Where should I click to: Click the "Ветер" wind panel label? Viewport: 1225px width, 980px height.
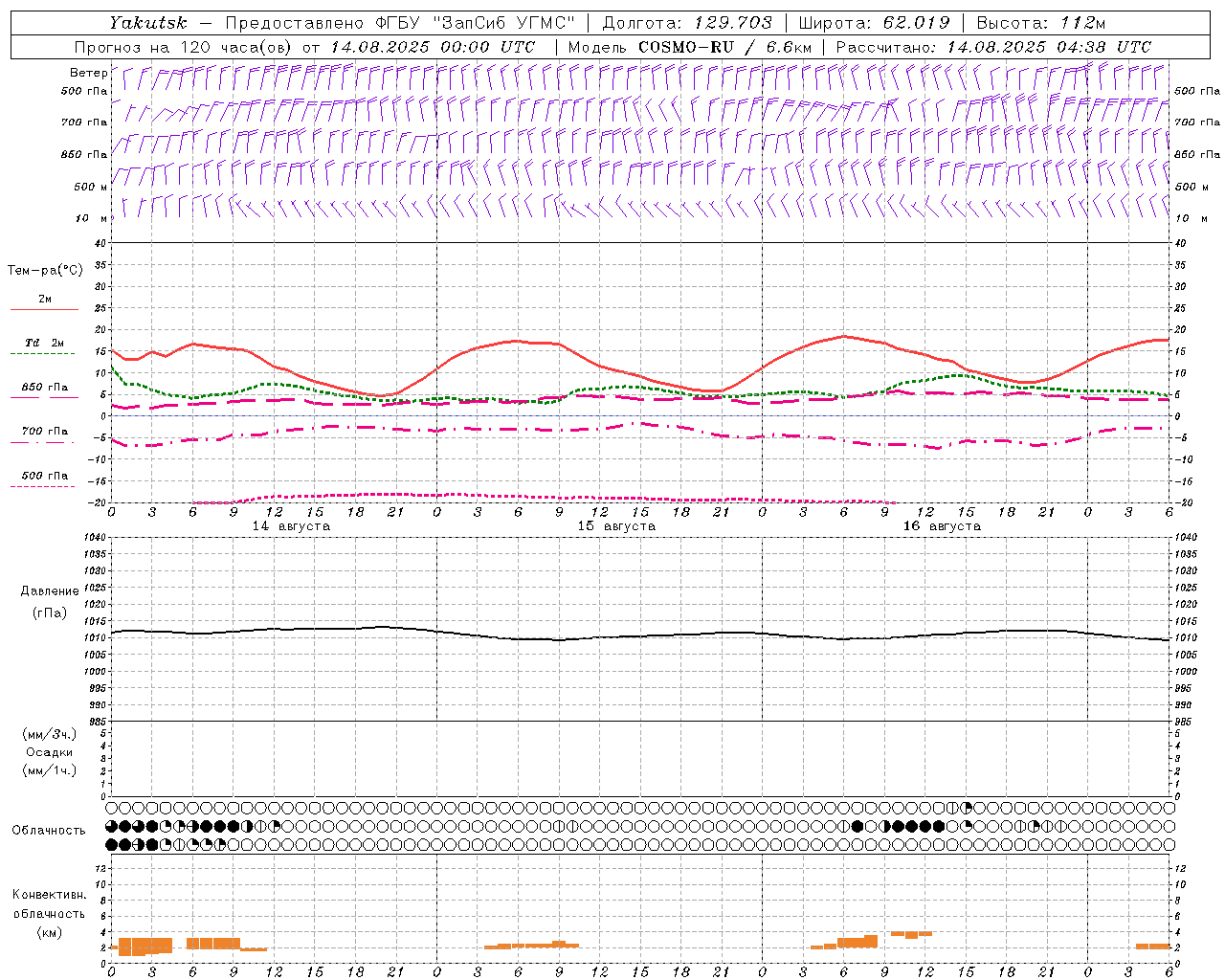point(88,73)
